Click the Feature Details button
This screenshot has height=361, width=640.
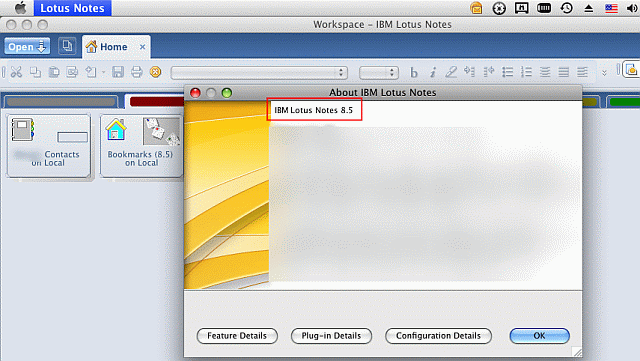tap(237, 336)
